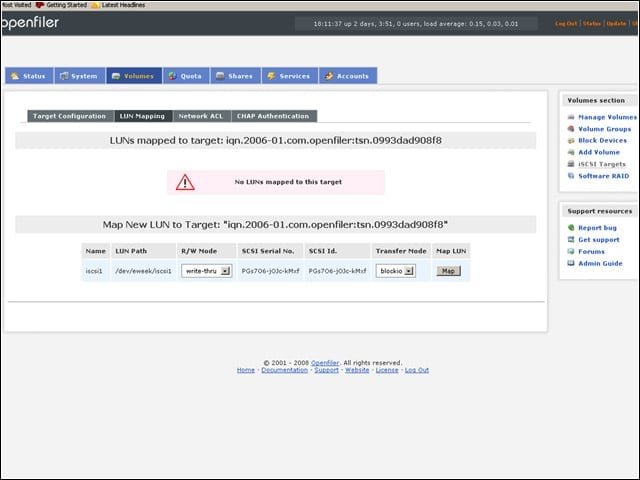Open the footer License link

coord(387,370)
